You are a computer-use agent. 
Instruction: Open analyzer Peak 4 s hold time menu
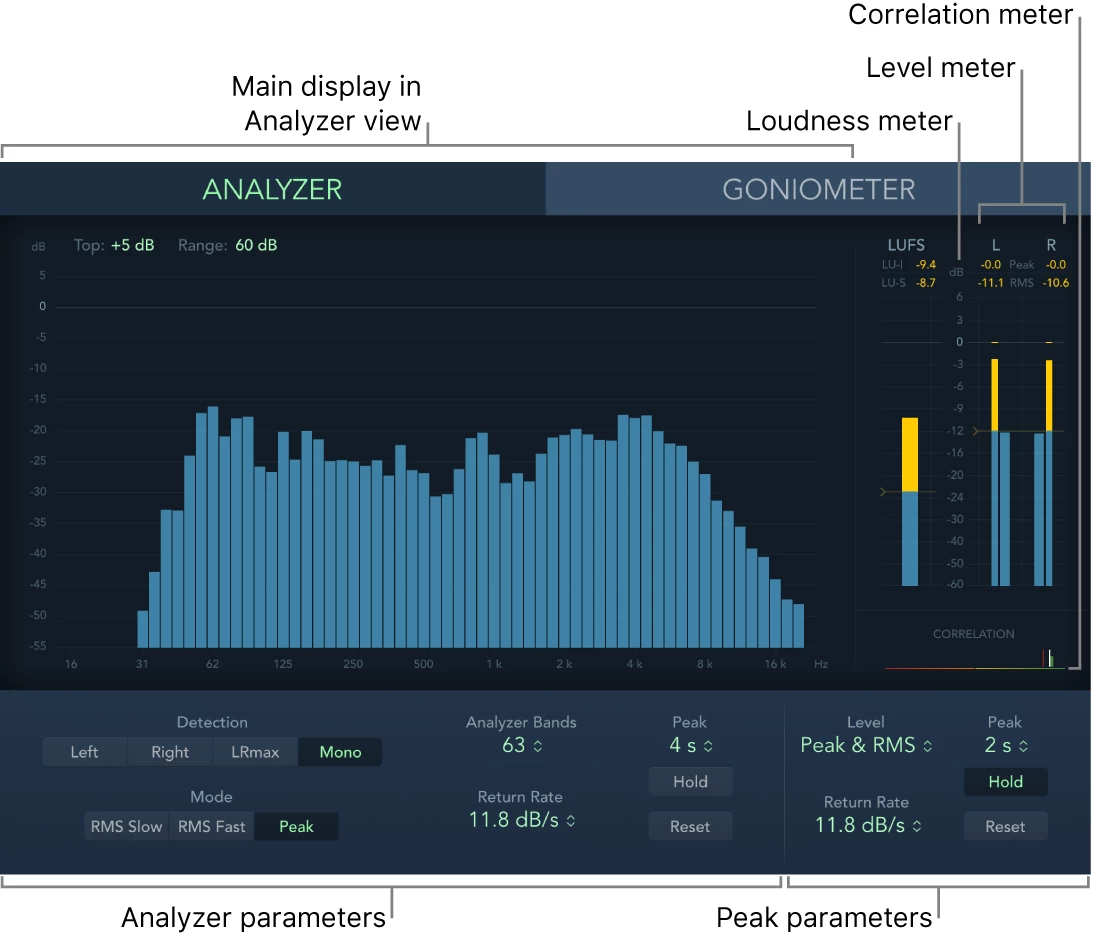[689, 745]
